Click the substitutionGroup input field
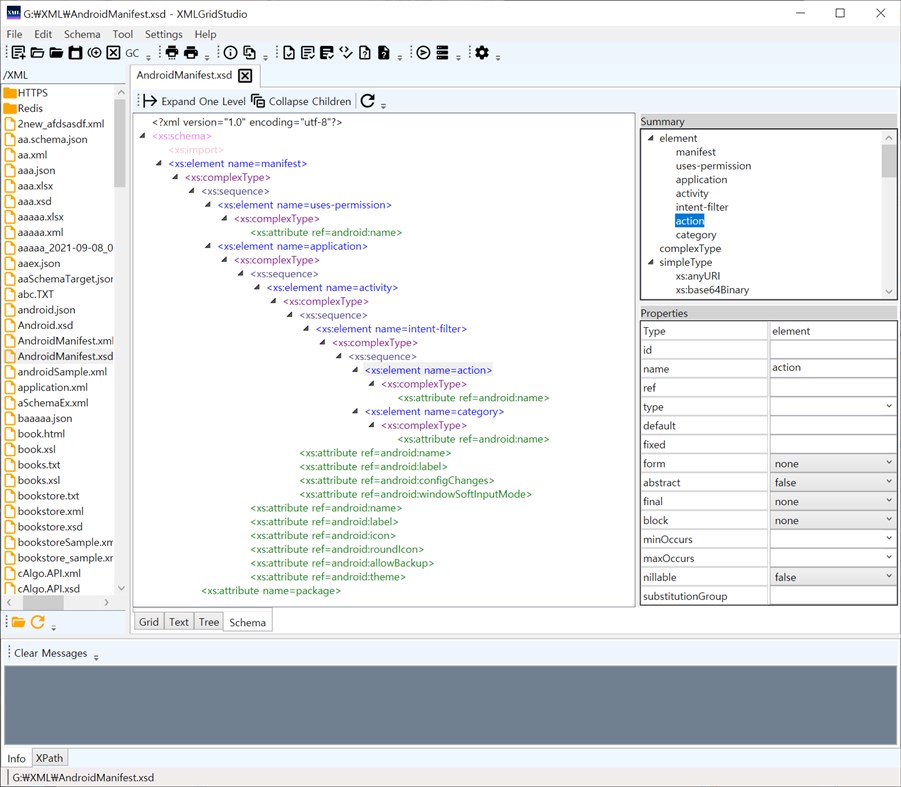This screenshot has width=901, height=787. coord(832,596)
